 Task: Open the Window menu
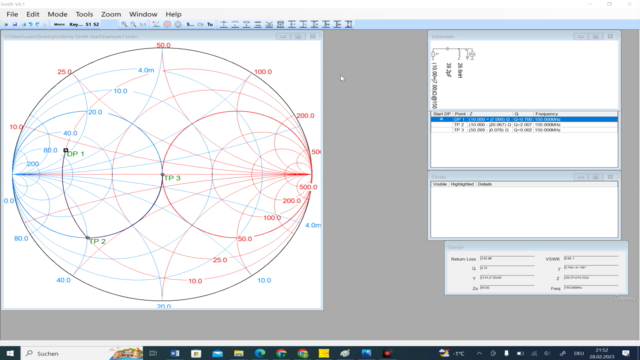pyautogui.click(x=143, y=14)
